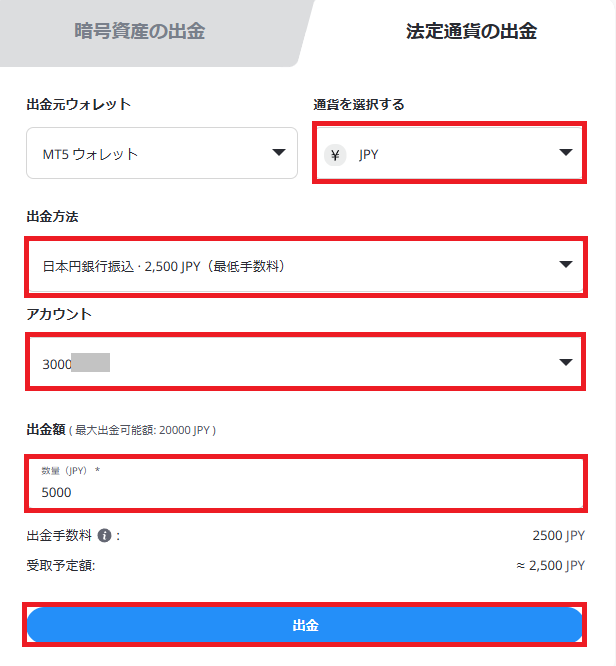
Task: Click the 5000 value in amount field
Action: pyautogui.click(x=57, y=492)
